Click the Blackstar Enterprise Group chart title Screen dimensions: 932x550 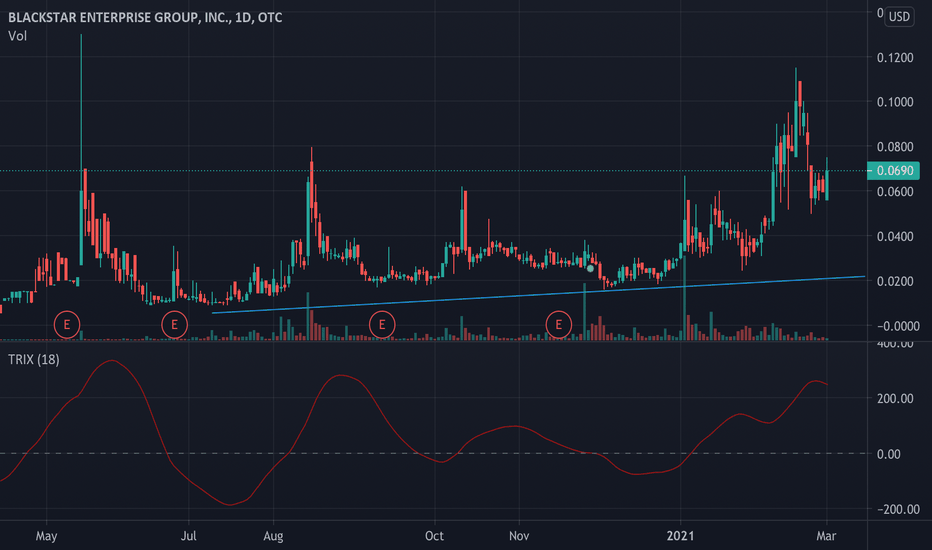point(145,17)
